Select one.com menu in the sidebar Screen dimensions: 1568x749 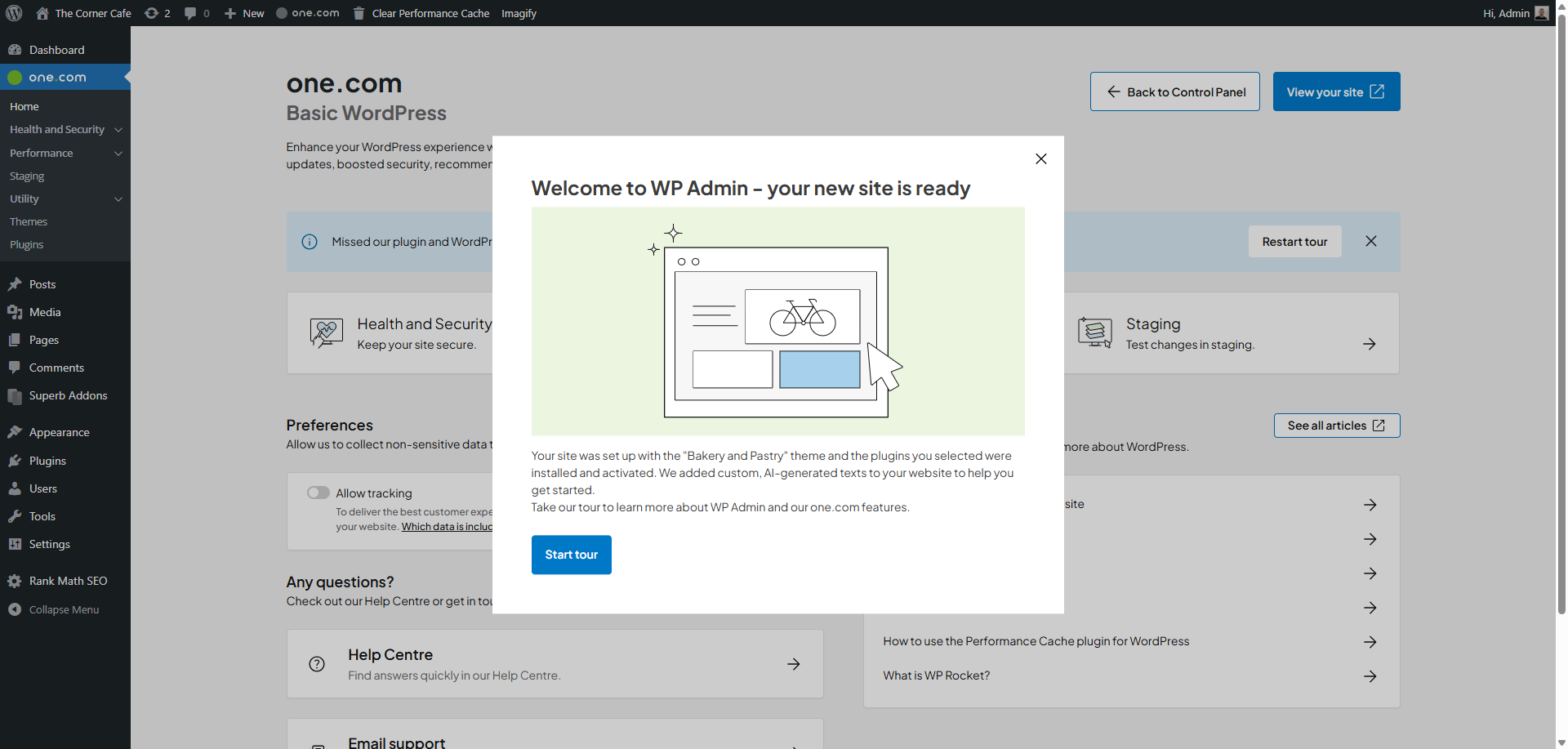[65, 78]
